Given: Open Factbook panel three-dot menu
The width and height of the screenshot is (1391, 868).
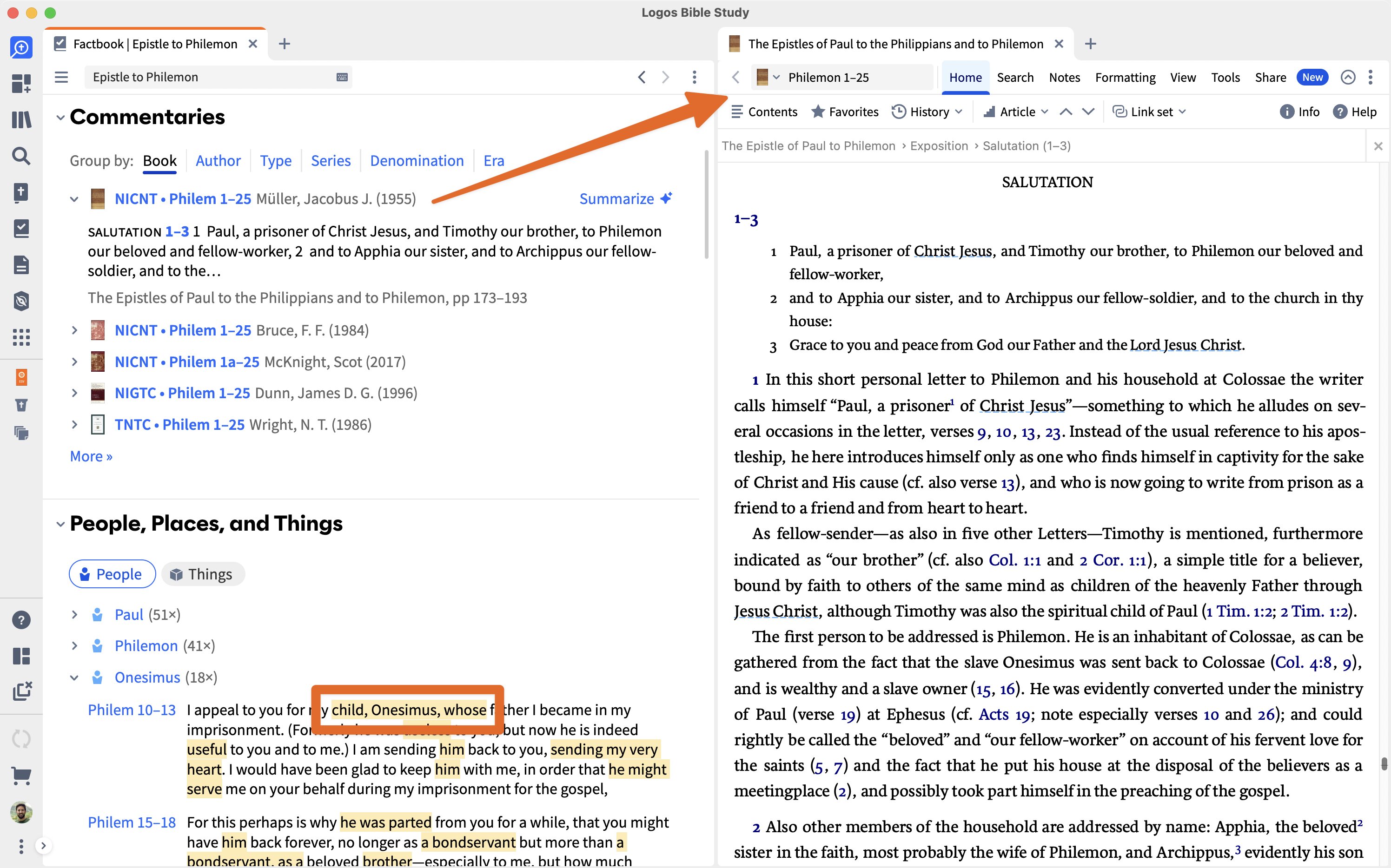Looking at the screenshot, I should point(695,77).
